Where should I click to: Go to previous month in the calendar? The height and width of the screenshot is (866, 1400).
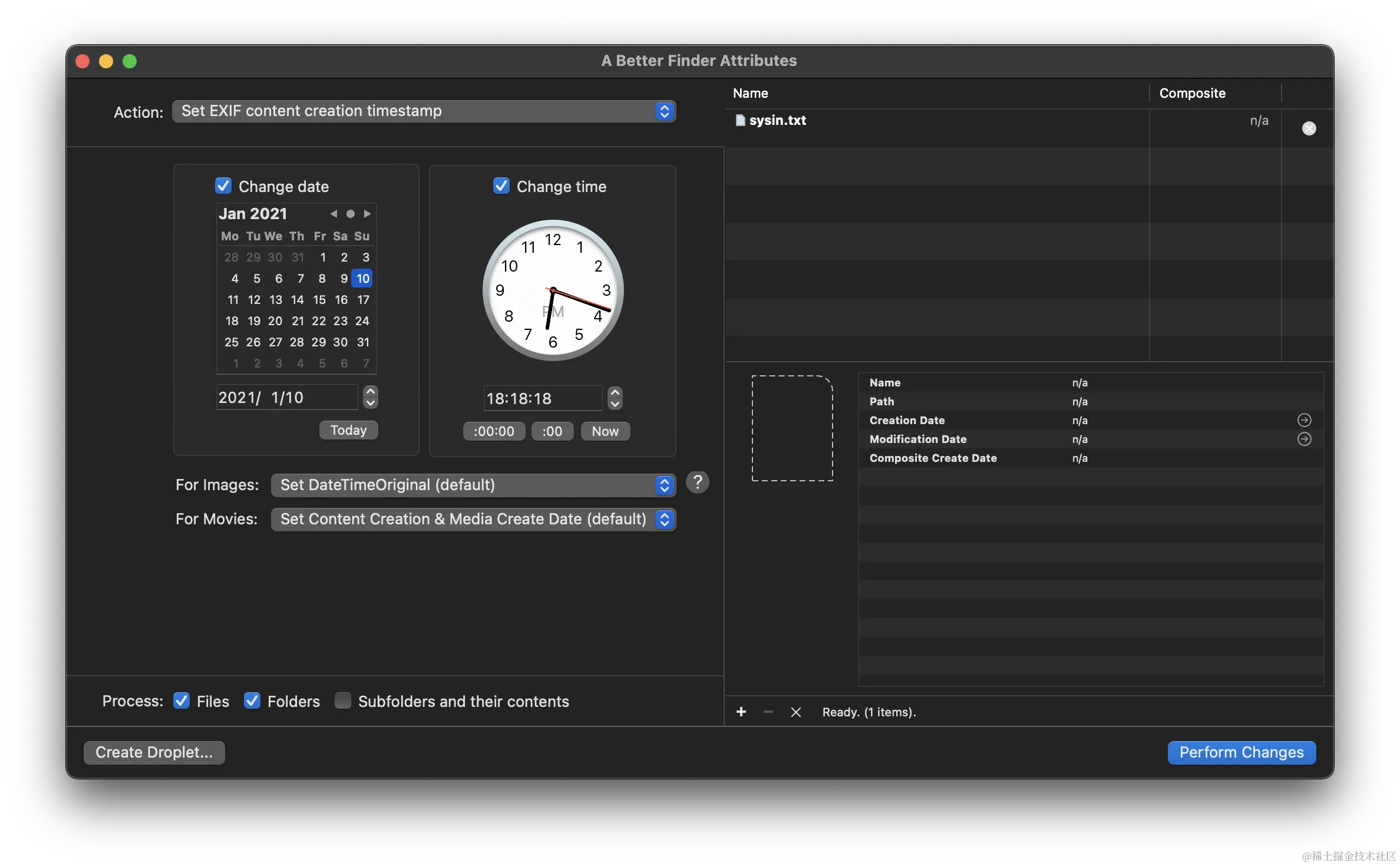coord(333,213)
